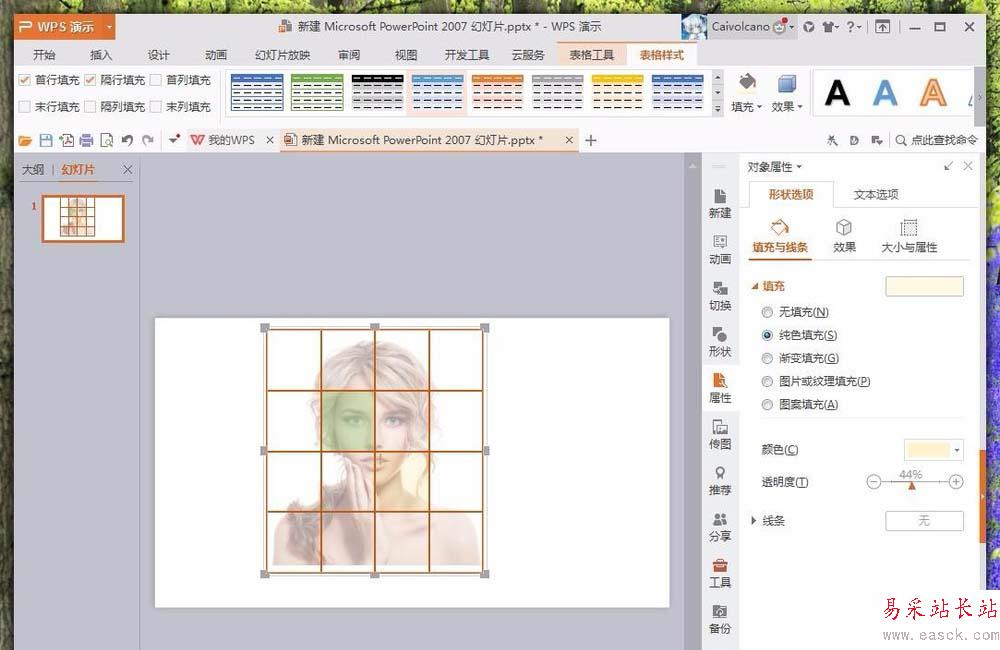Apply the green table style
This screenshot has height=650, width=1000.
317,92
